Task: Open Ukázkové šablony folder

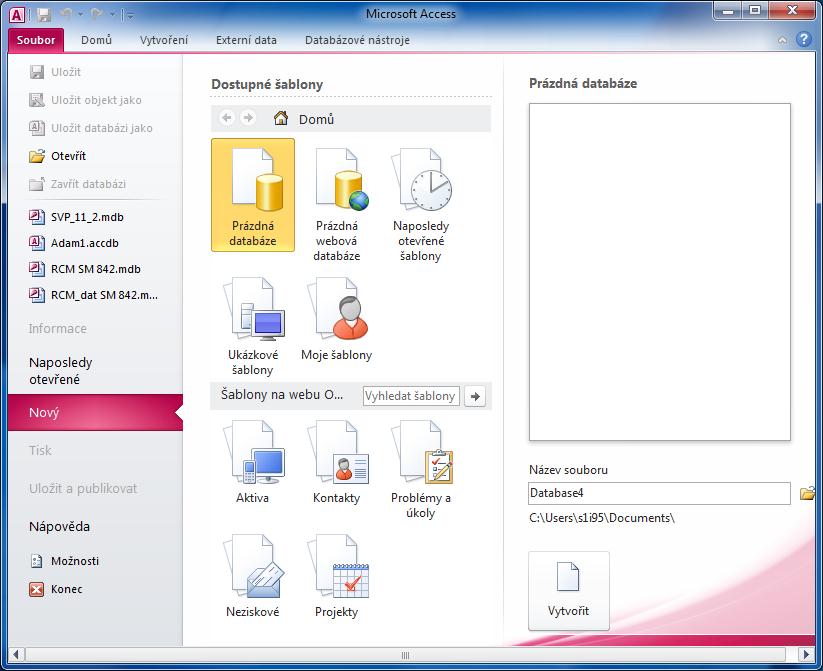Action: coord(252,326)
